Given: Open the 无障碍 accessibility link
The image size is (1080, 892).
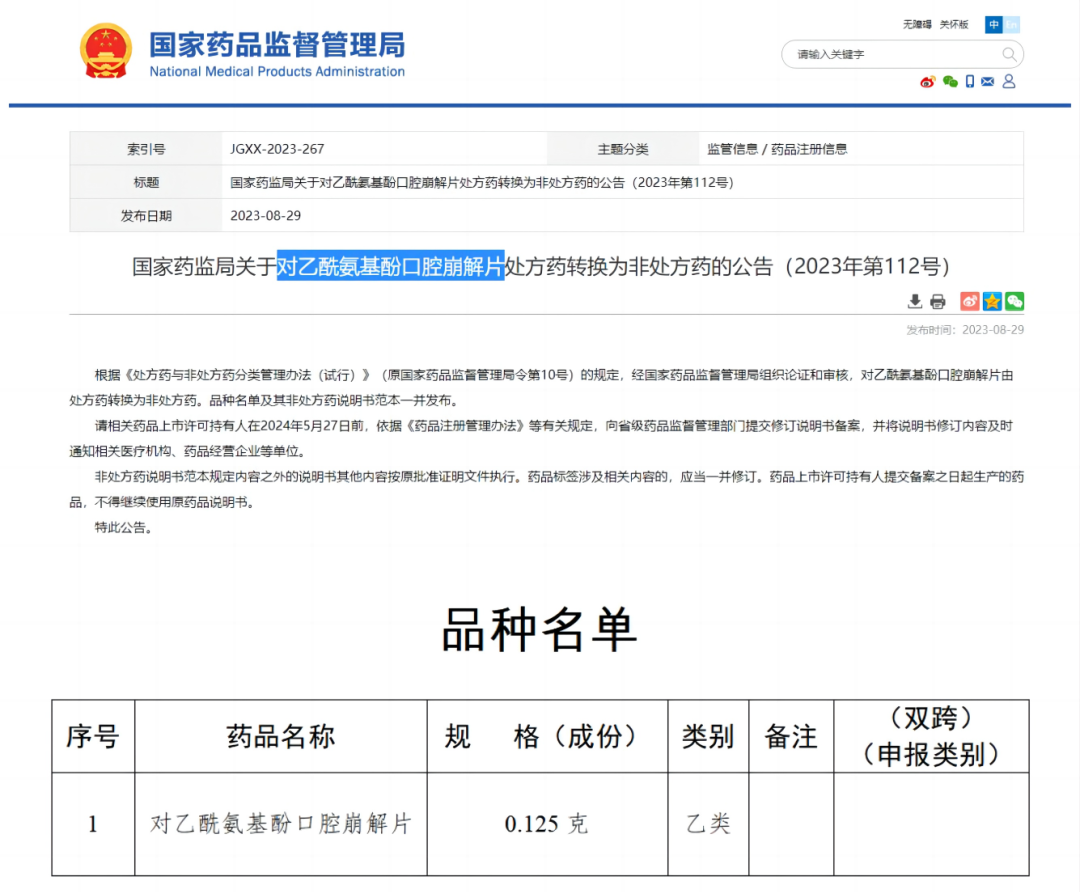Looking at the screenshot, I should pos(917,24).
